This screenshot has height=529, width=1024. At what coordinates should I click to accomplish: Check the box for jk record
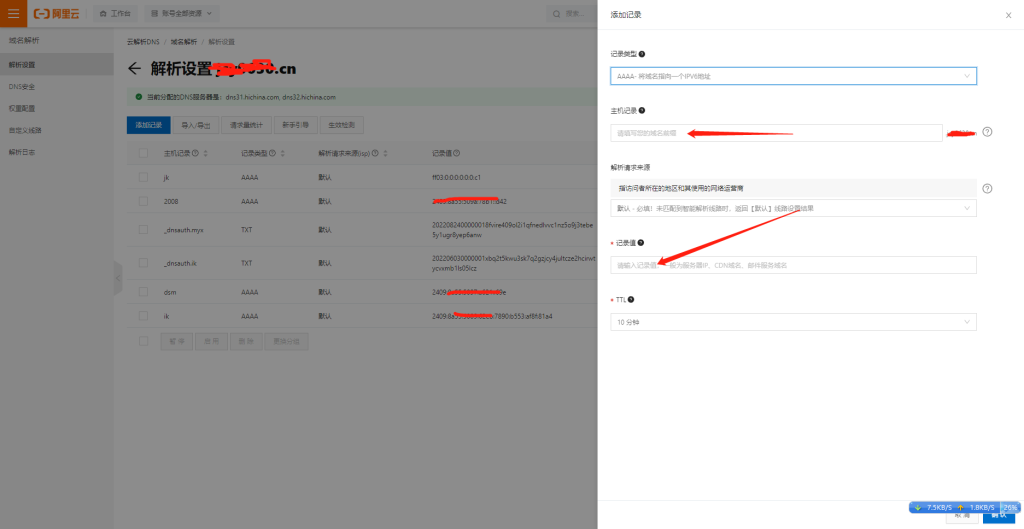143,177
